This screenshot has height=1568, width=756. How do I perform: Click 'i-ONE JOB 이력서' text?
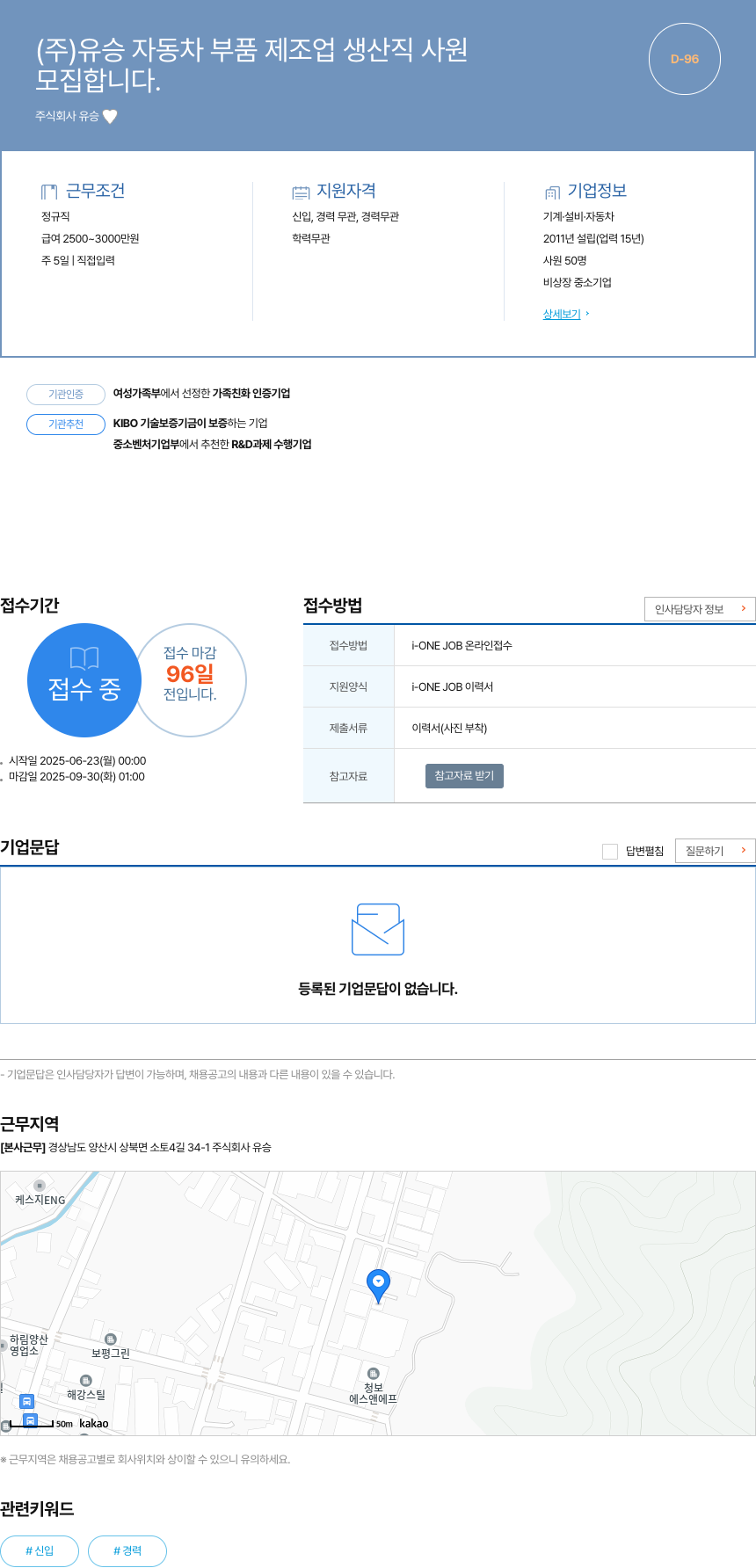point(452,686)
